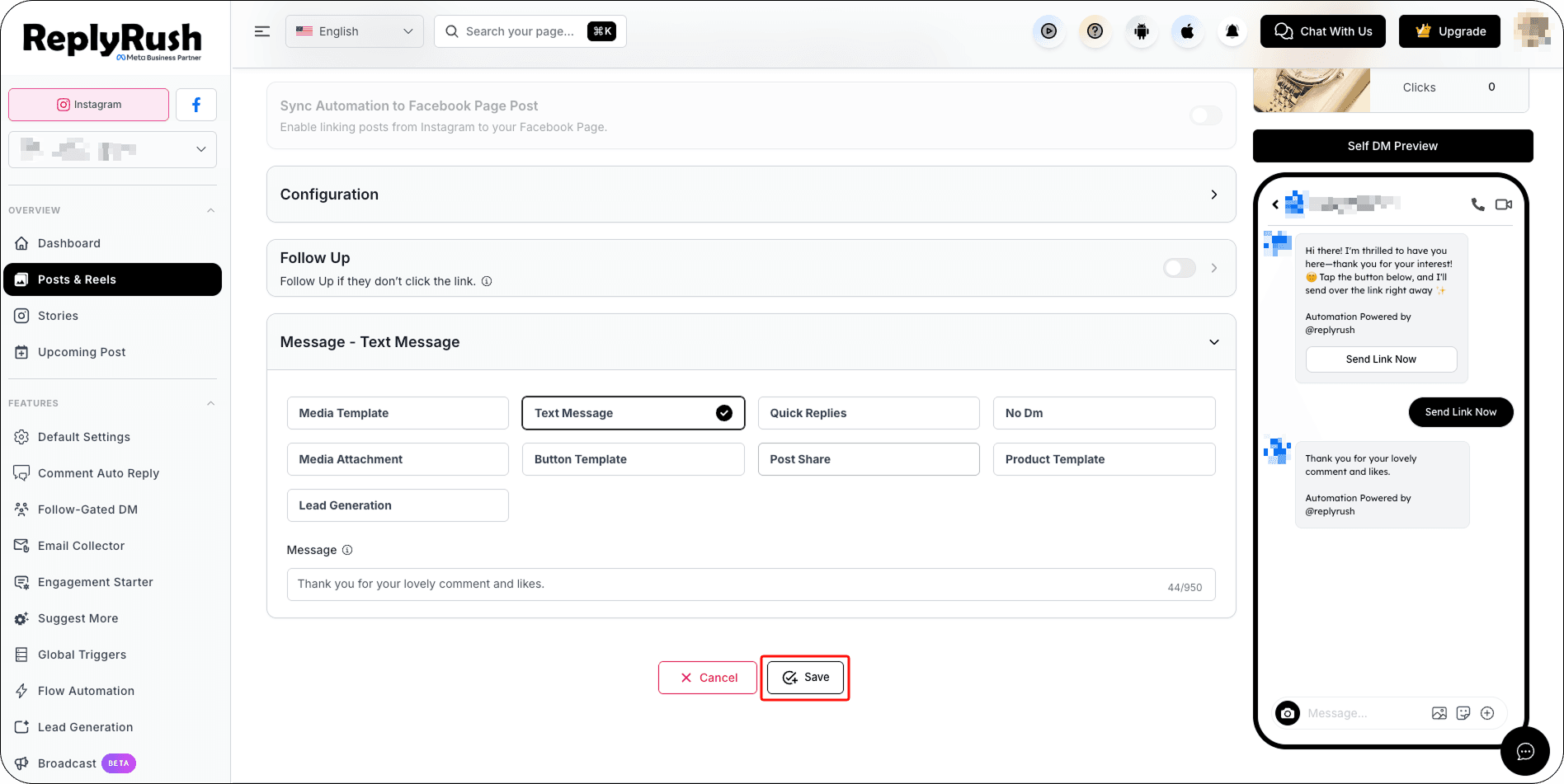Click the info icon beside Message label
The width and height of the screenshot is (1564, 784).
click(347, 550)
